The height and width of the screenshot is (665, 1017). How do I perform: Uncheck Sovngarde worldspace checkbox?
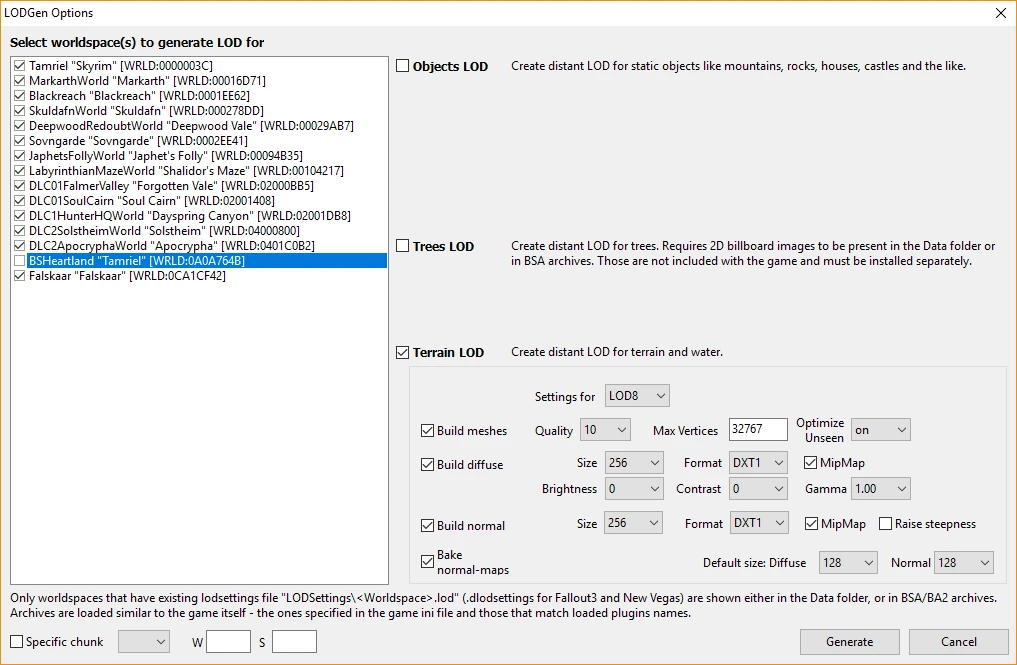(x=19, y=140)
